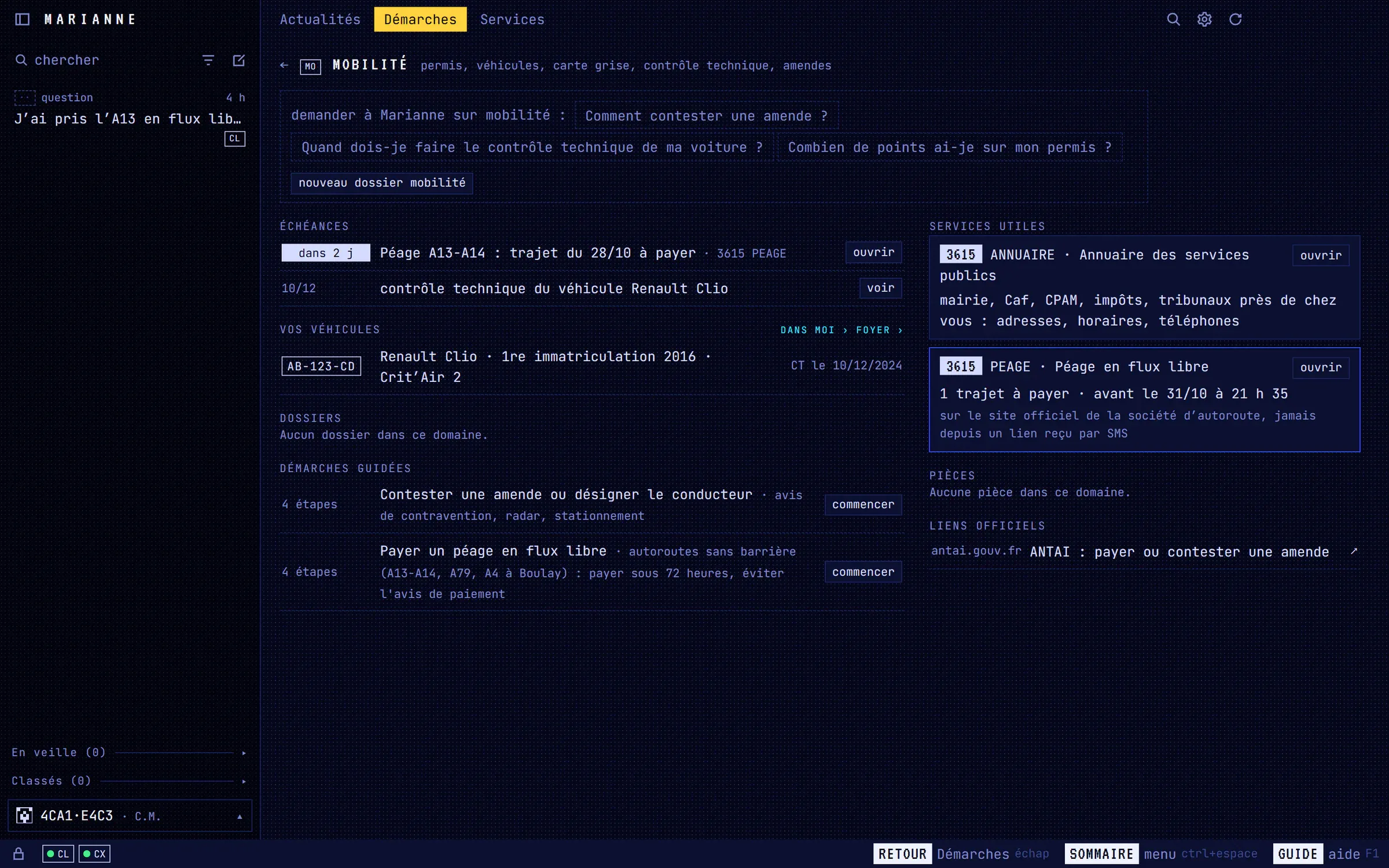Open the 'J'ai pris l'A13' question
1389x868 pixels.
click(x=130, y=119)
